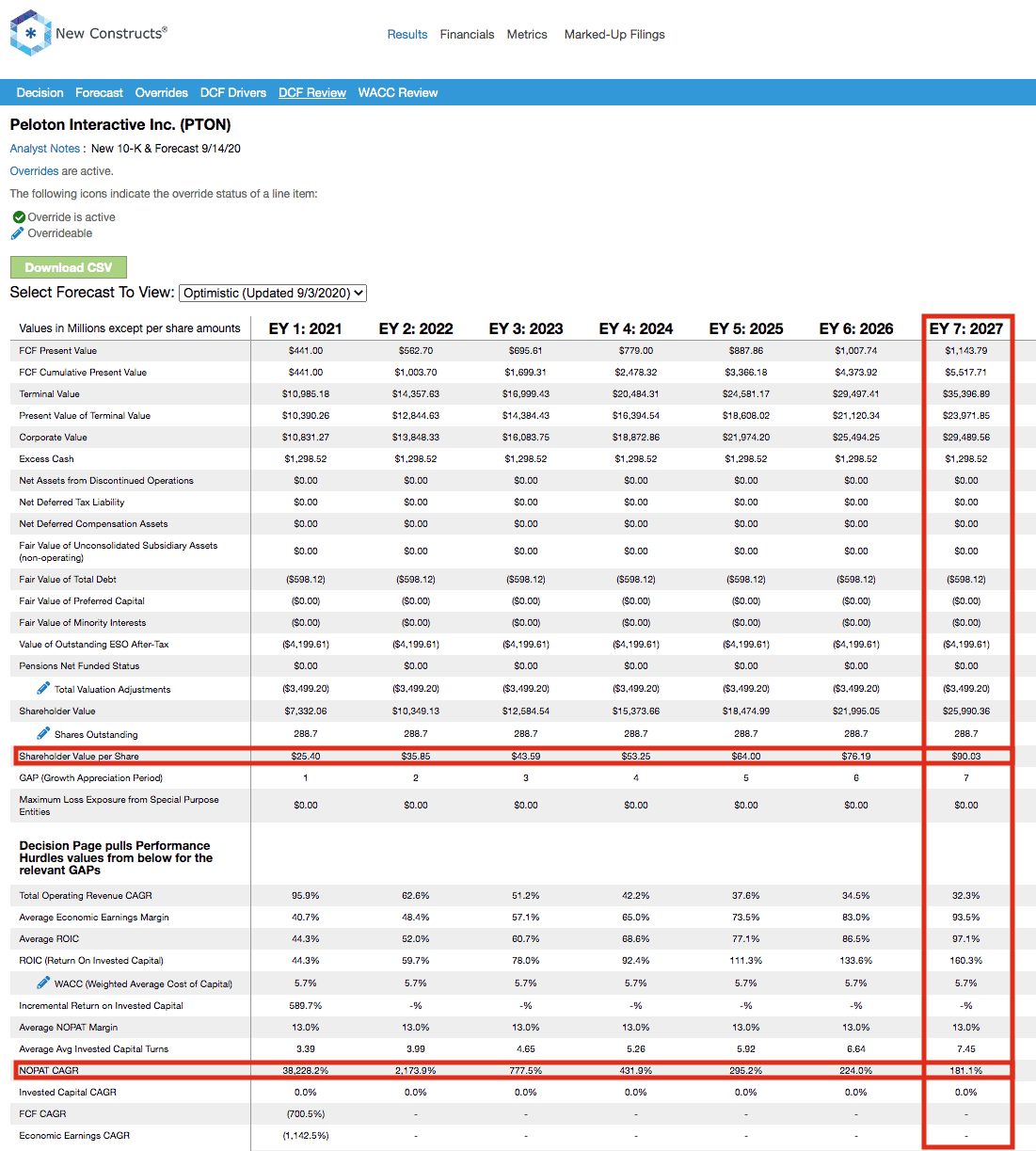Click the 38,228.2% NOPAT CAGR cell
The width and height of the screenshot is (1036, 1151).
pyautogui.click(x=306, y=1071)
